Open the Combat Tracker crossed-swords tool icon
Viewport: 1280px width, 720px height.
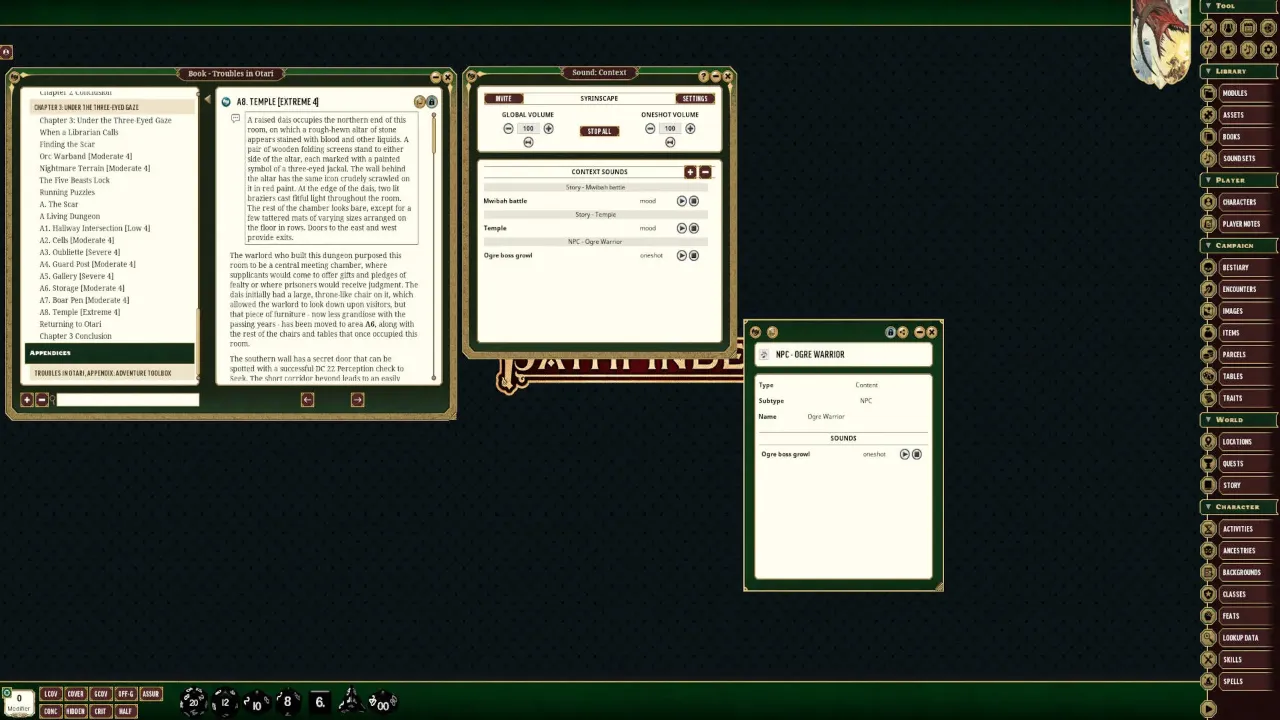(x=1208, y=28)
